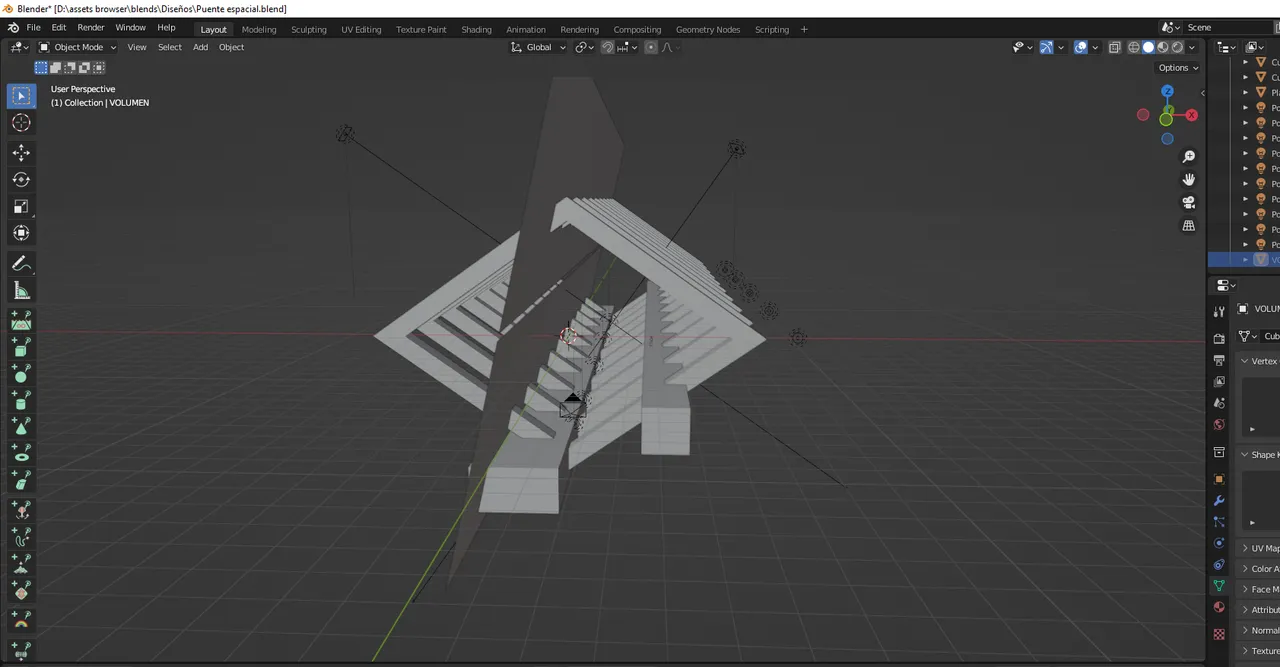
Task: Open the World properties tab
Action: point(1219,425)
